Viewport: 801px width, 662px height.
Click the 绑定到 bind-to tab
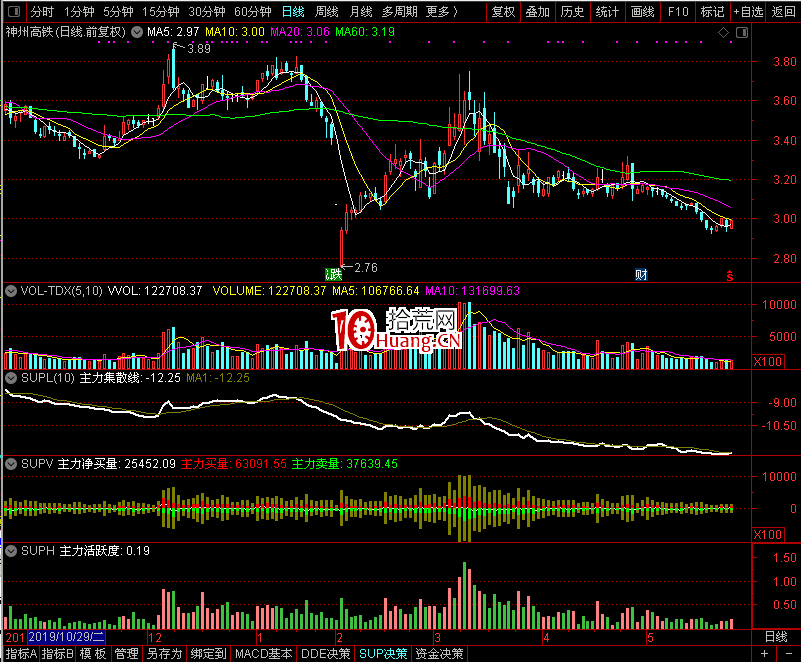pyautogui.click(x=208, y=654)
